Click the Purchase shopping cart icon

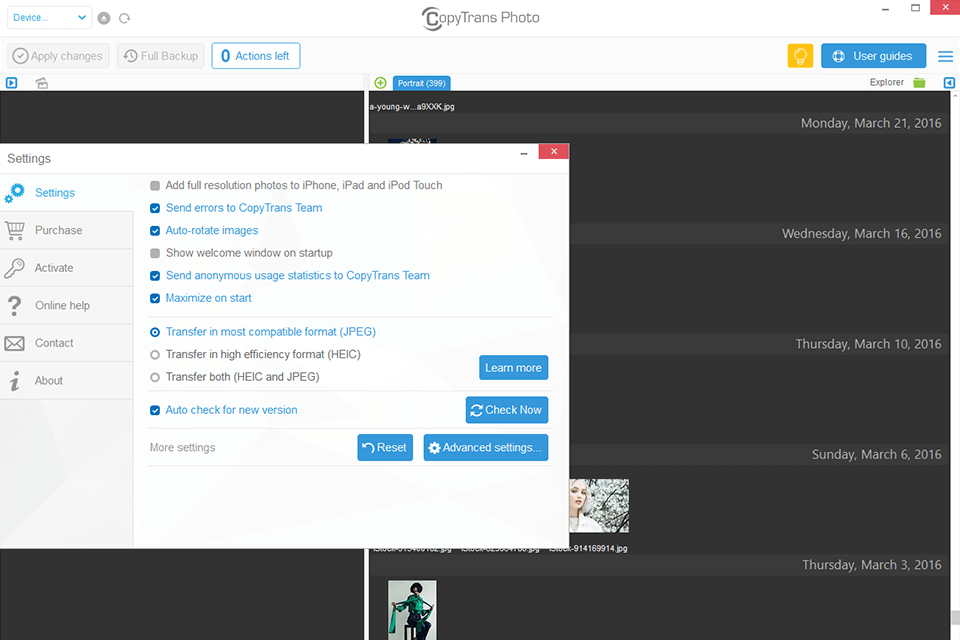coord(15,230)
